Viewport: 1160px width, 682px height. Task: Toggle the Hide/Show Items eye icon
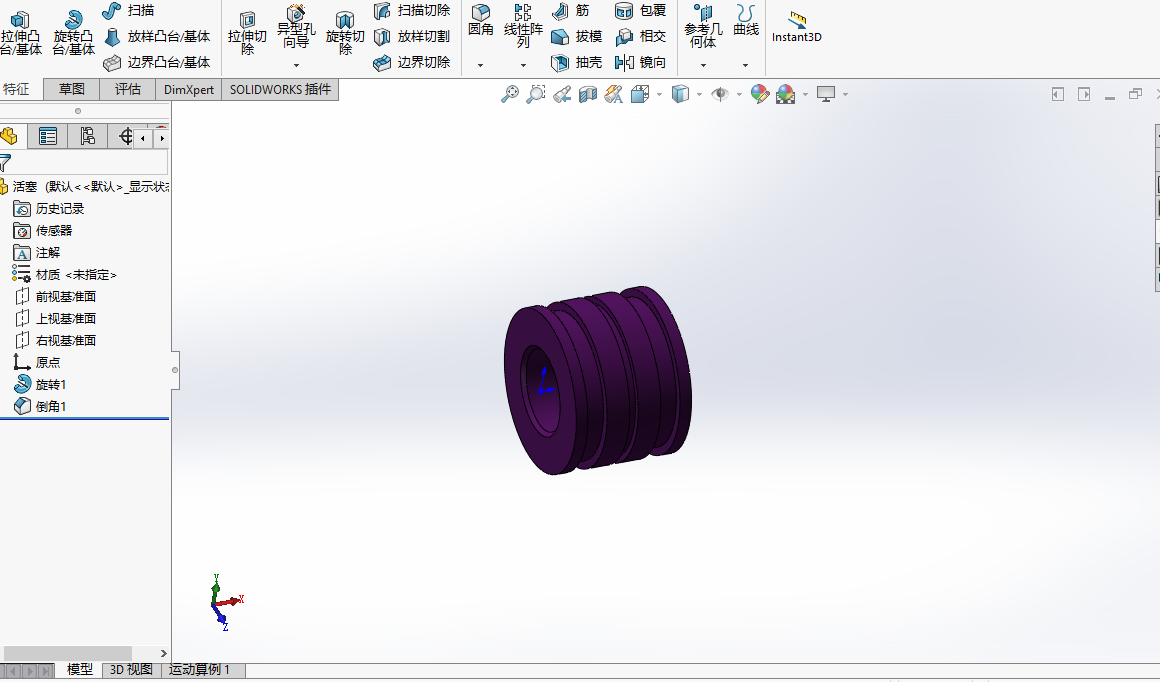click(x=720, y=94)
